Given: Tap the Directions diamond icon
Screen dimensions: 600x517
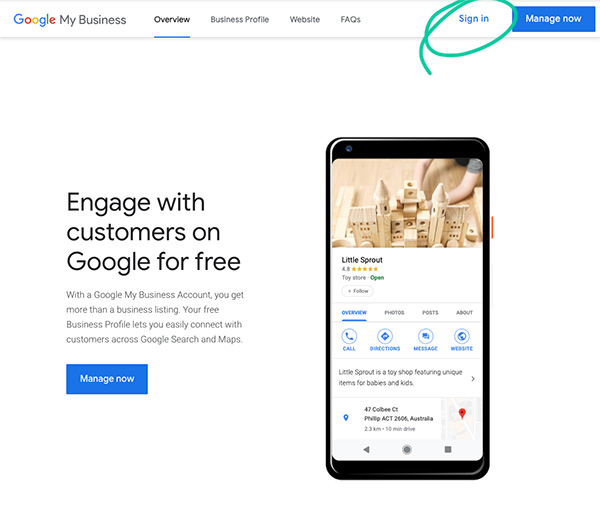Looking at the screenshot, I should point(385,336).
